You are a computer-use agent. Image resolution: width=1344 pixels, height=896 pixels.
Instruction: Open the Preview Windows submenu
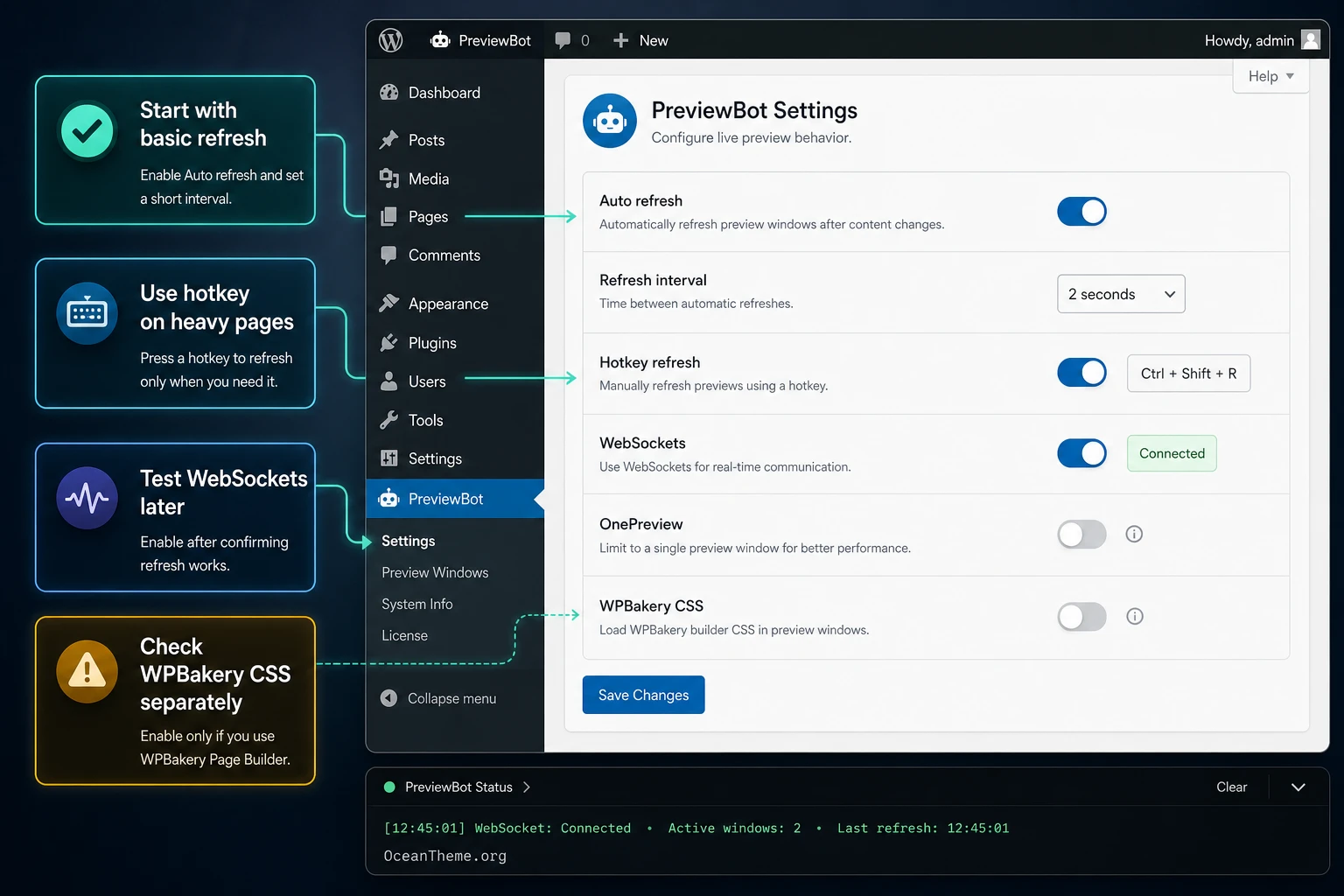pos(435,572)
